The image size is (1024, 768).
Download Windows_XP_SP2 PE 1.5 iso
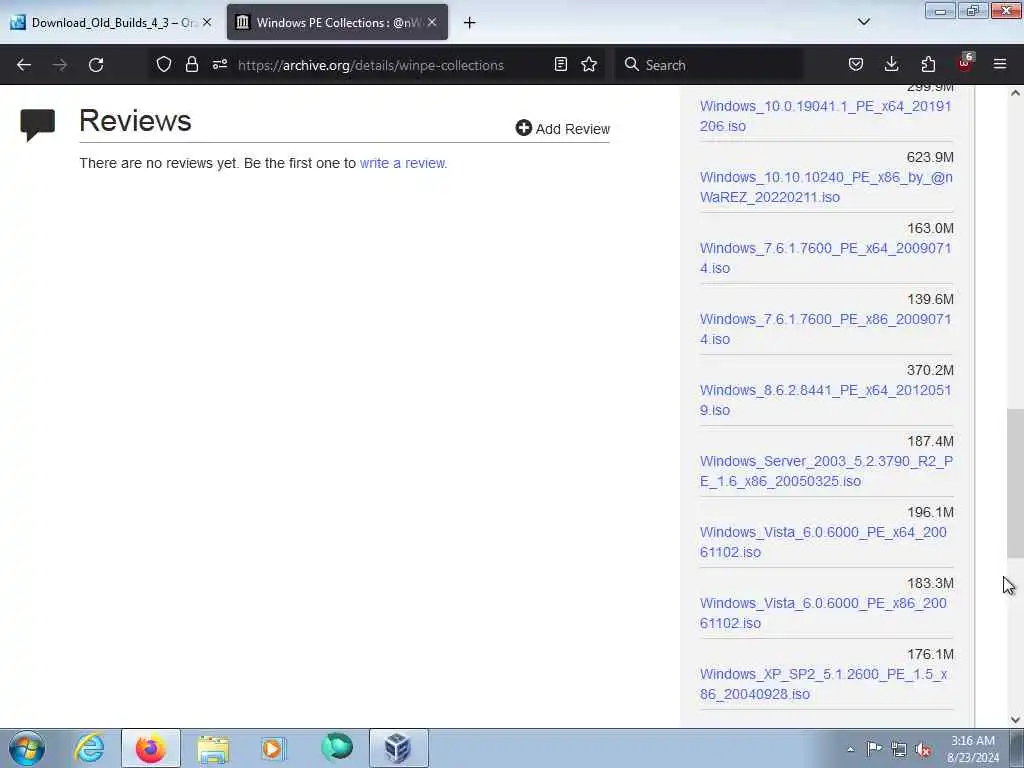point(824,684)
